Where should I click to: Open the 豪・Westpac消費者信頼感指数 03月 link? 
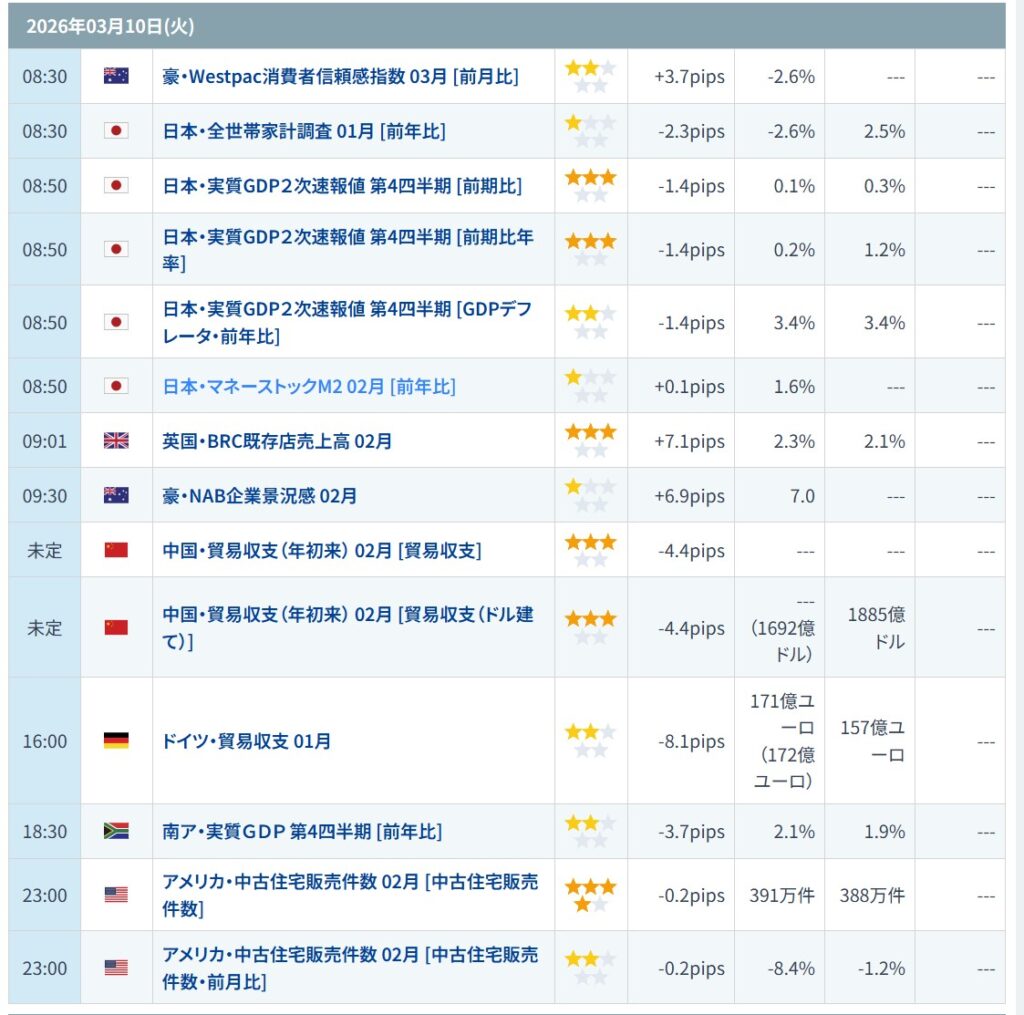coord(340,76)
